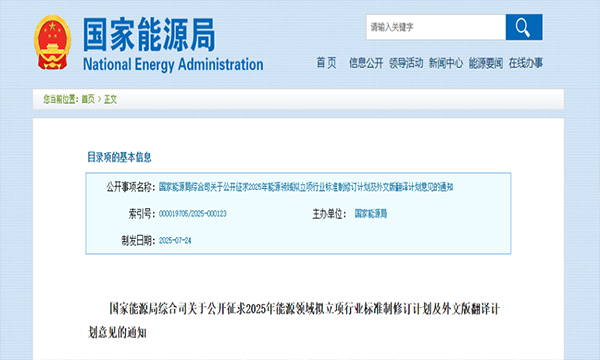The image size is (600, 360).
Task: Open the 信息公开 navigation item
Action: point(366,63)
